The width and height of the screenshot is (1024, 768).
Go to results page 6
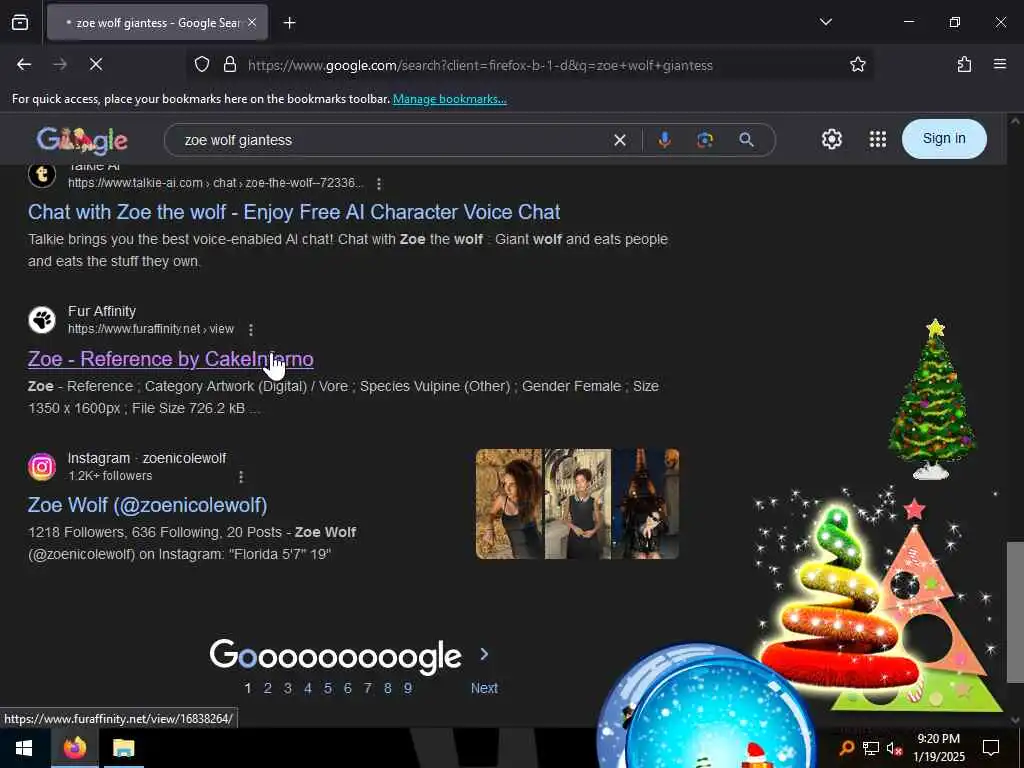point(347,688)
